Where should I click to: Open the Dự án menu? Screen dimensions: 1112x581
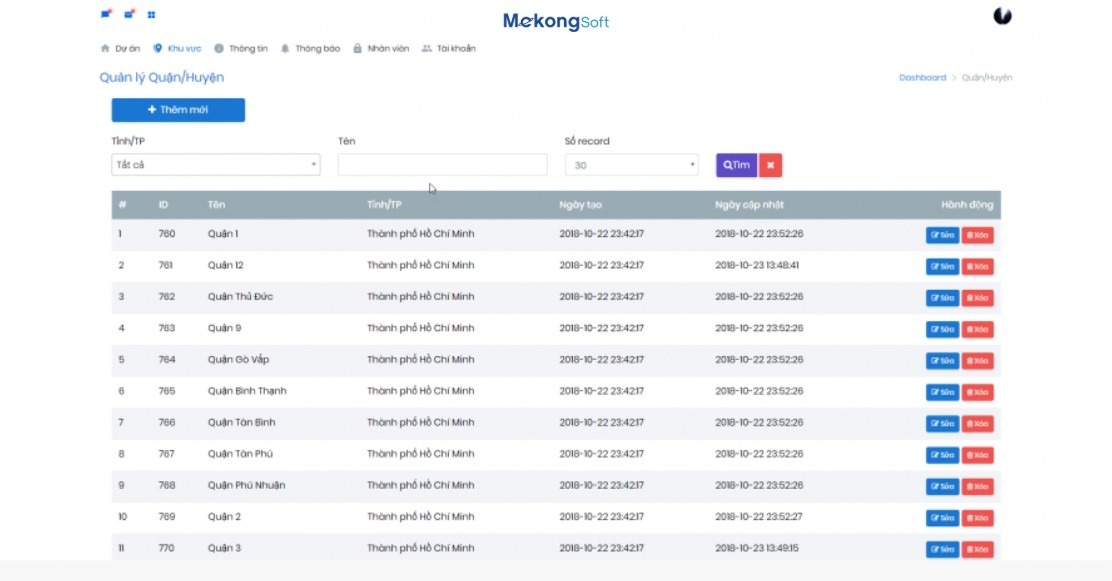tap(120, 48)
